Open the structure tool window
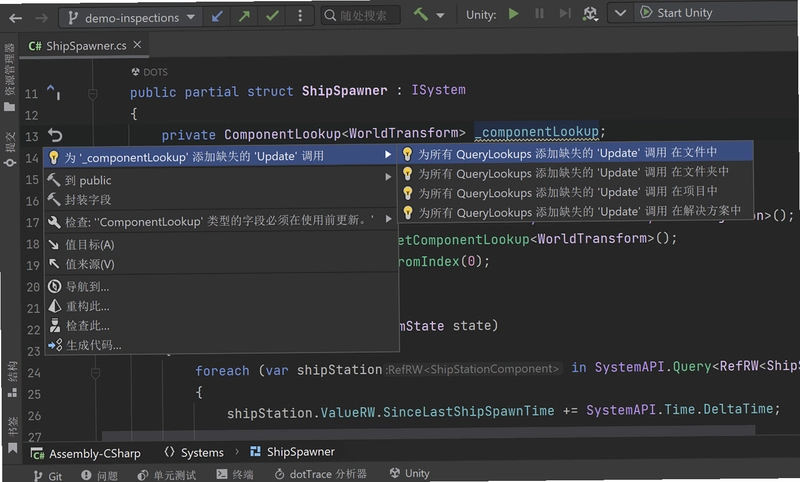Image resolution: width=800 pixels, height=482 pixels. [x=12, y=379]
